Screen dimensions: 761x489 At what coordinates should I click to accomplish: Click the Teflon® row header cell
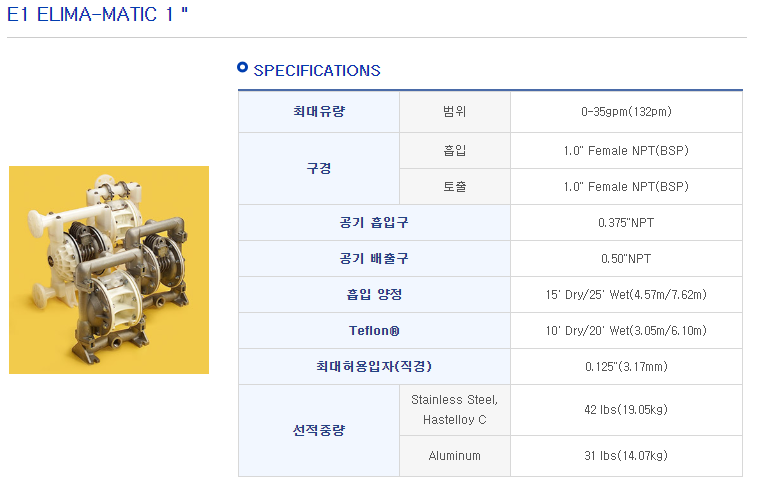[x=374, y=330]
